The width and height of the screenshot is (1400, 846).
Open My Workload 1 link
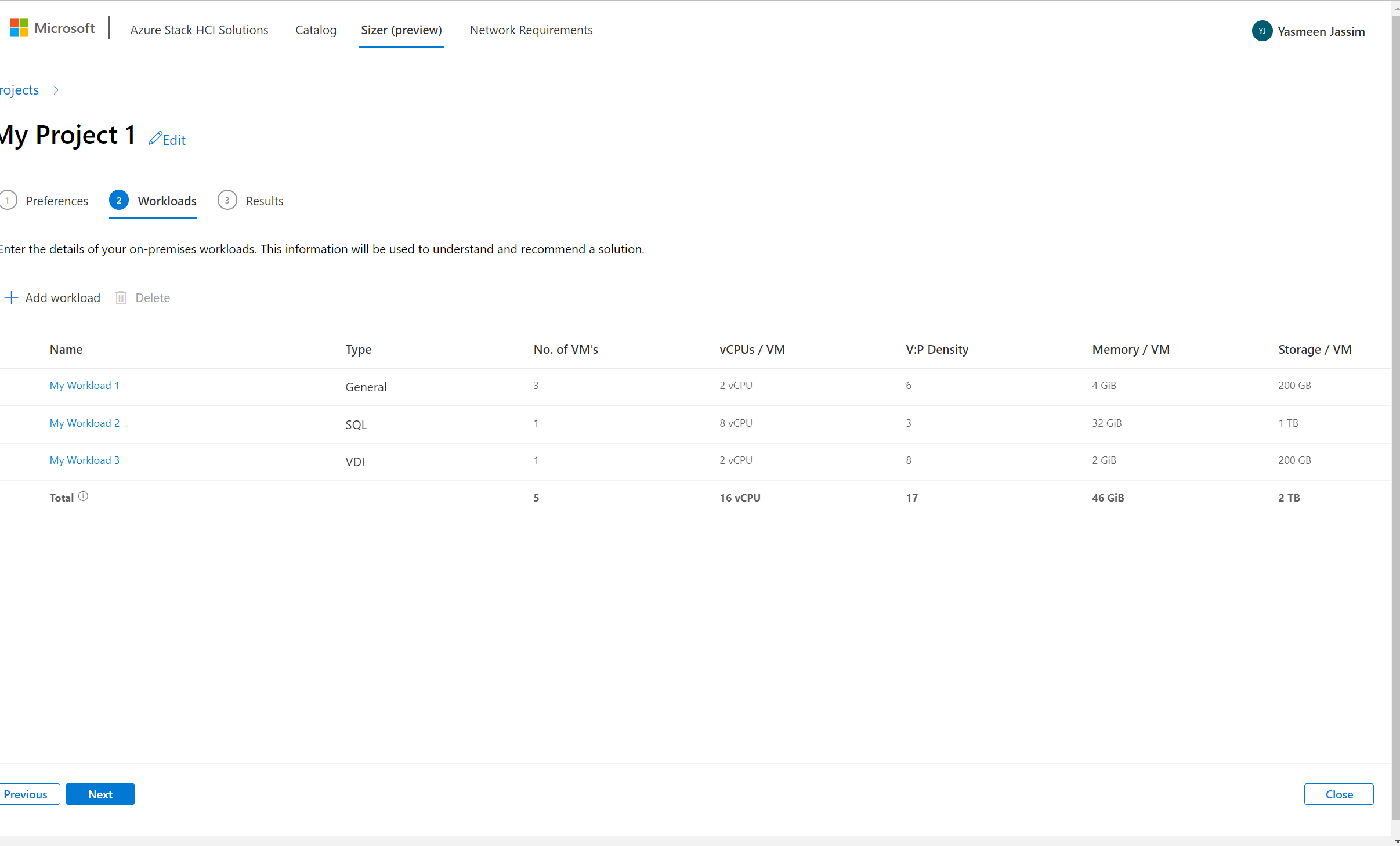click(x=84, y=386)
